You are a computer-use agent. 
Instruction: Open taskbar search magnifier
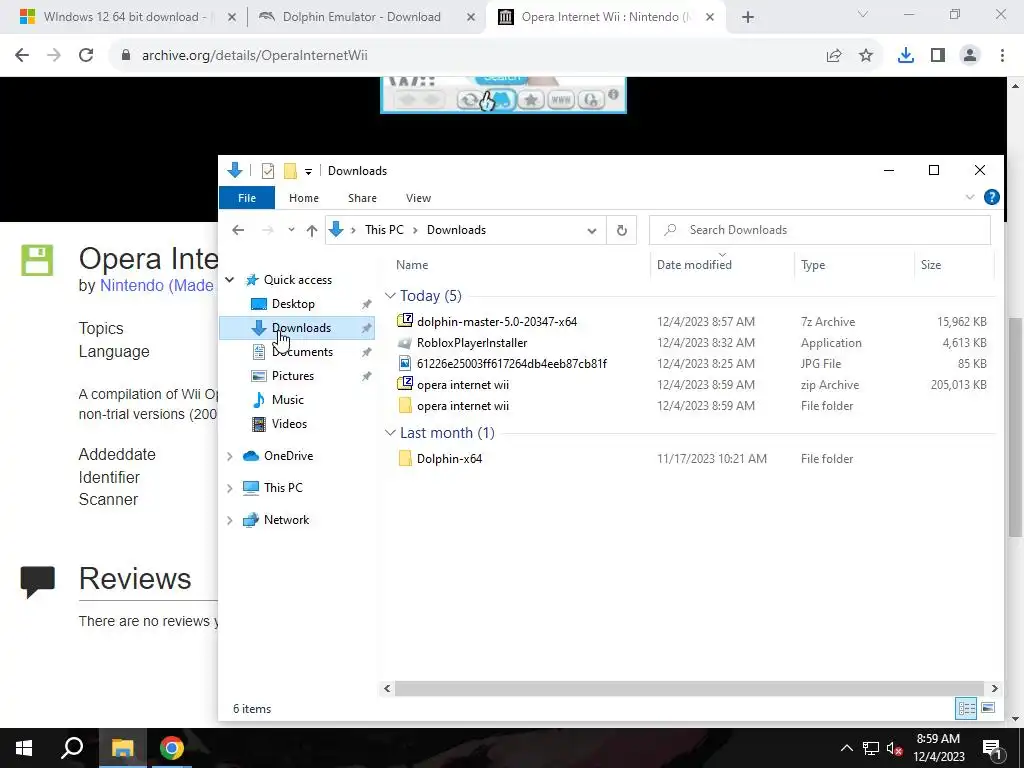pos(72,748)
